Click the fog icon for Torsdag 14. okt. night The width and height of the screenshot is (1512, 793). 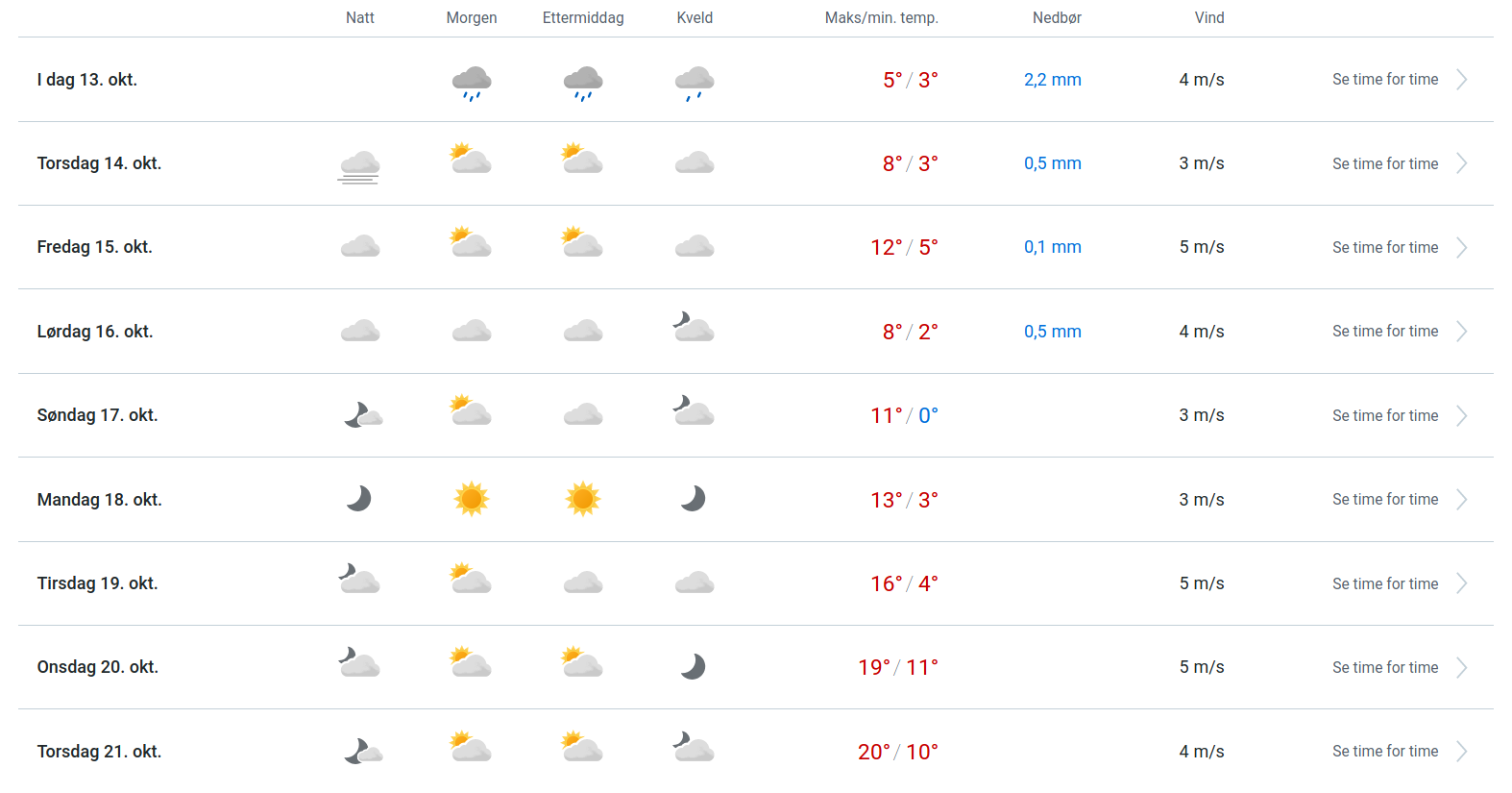[359, 165]
